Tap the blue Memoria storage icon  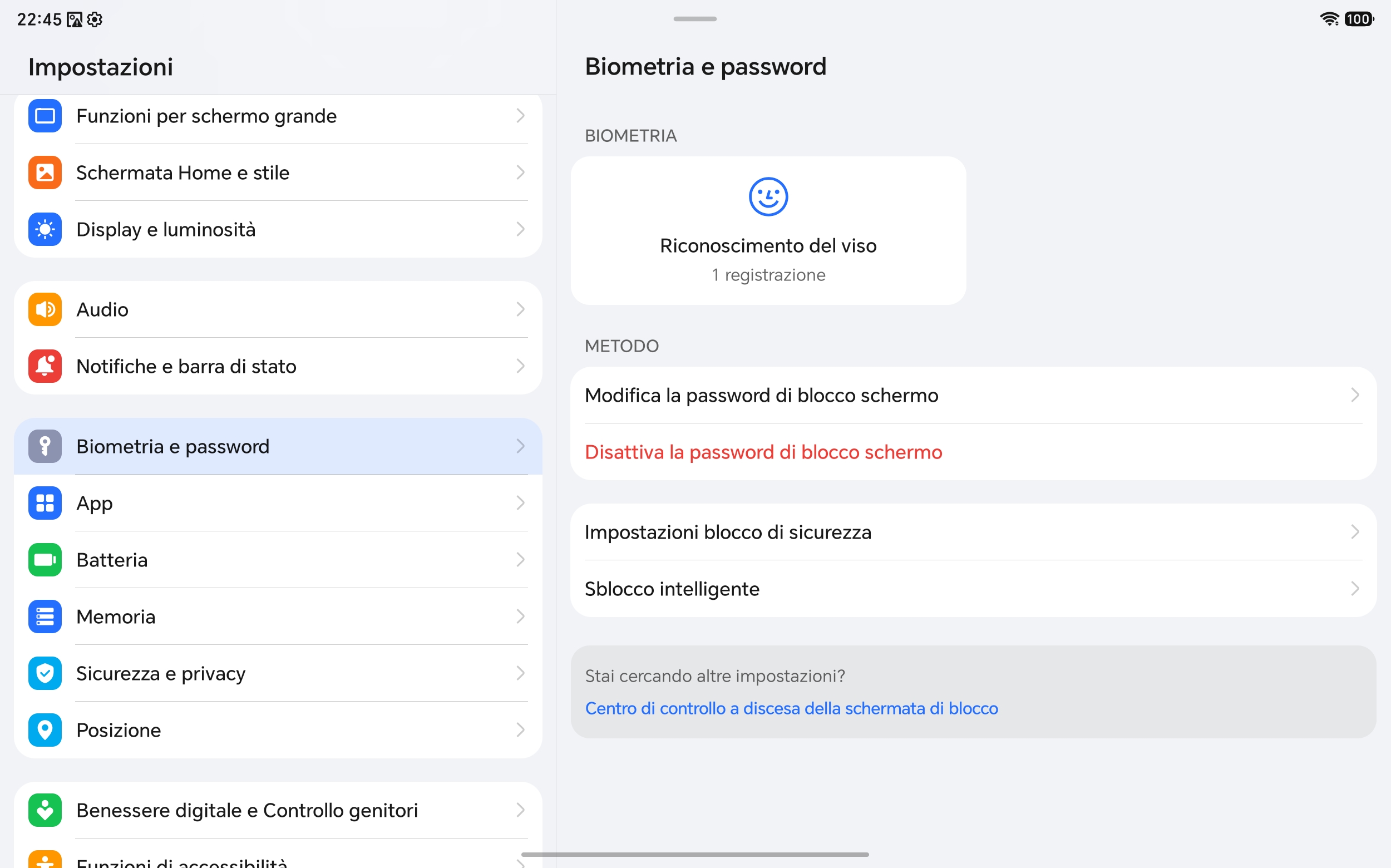45,617
